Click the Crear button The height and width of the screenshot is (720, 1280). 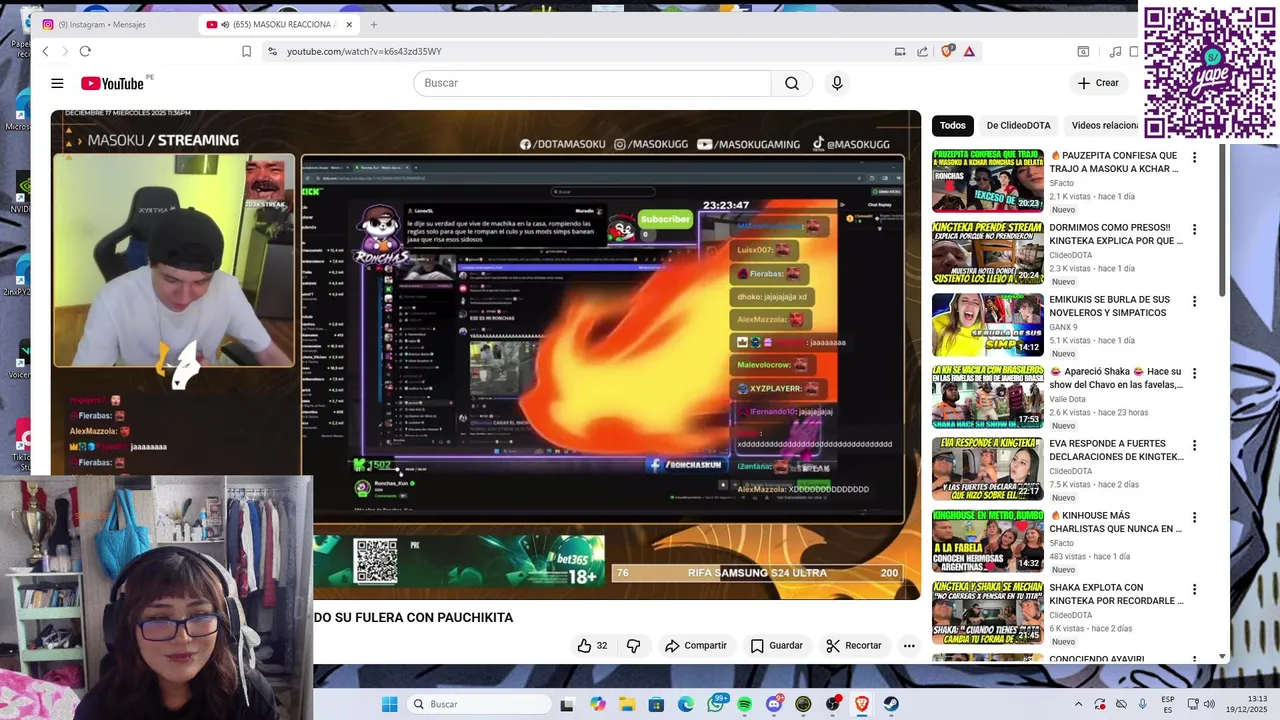point(1098,83)
